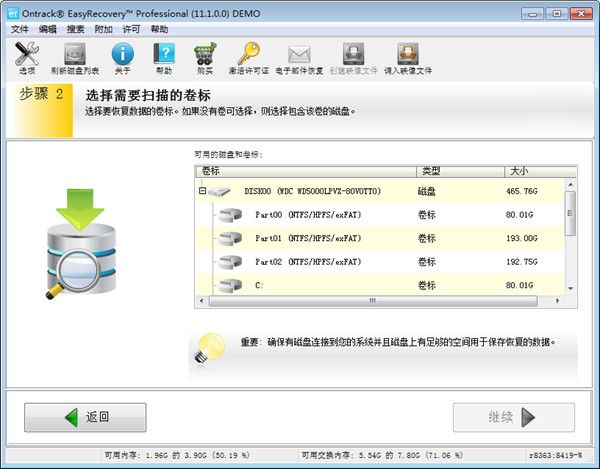Viewport: 600px width, 469px height.
Task: Open 电子邮件恢复 envelope icon
Action: click(x=299, y=54)
